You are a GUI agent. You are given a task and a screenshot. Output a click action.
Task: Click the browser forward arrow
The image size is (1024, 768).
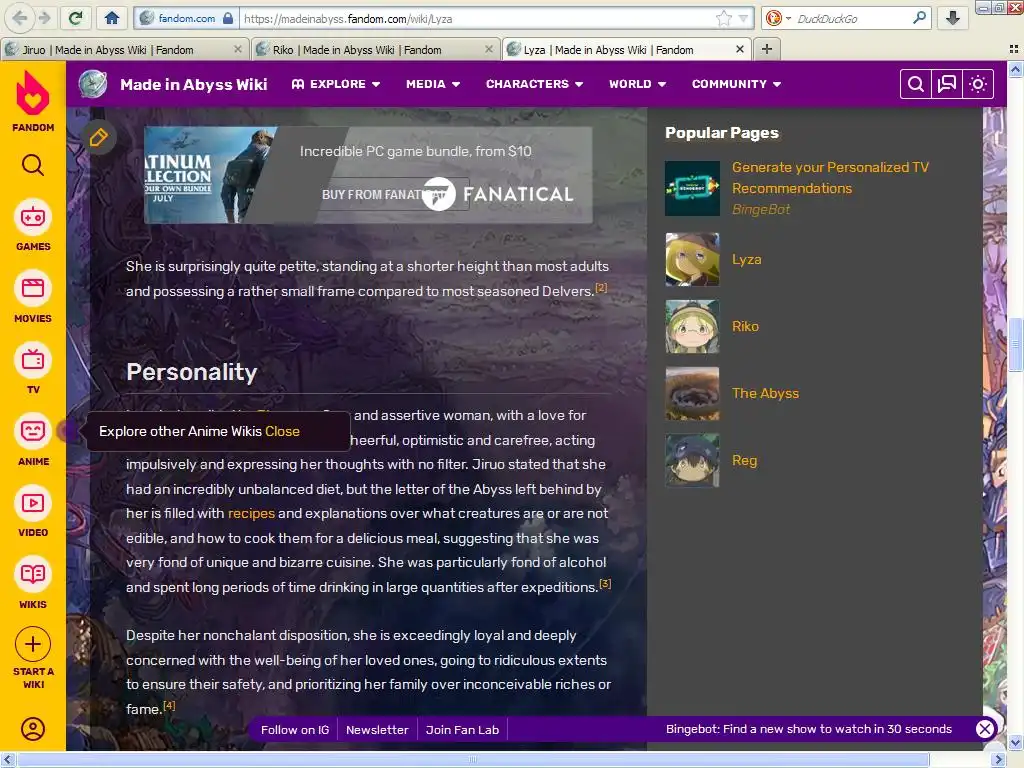[x=44, y=18]
